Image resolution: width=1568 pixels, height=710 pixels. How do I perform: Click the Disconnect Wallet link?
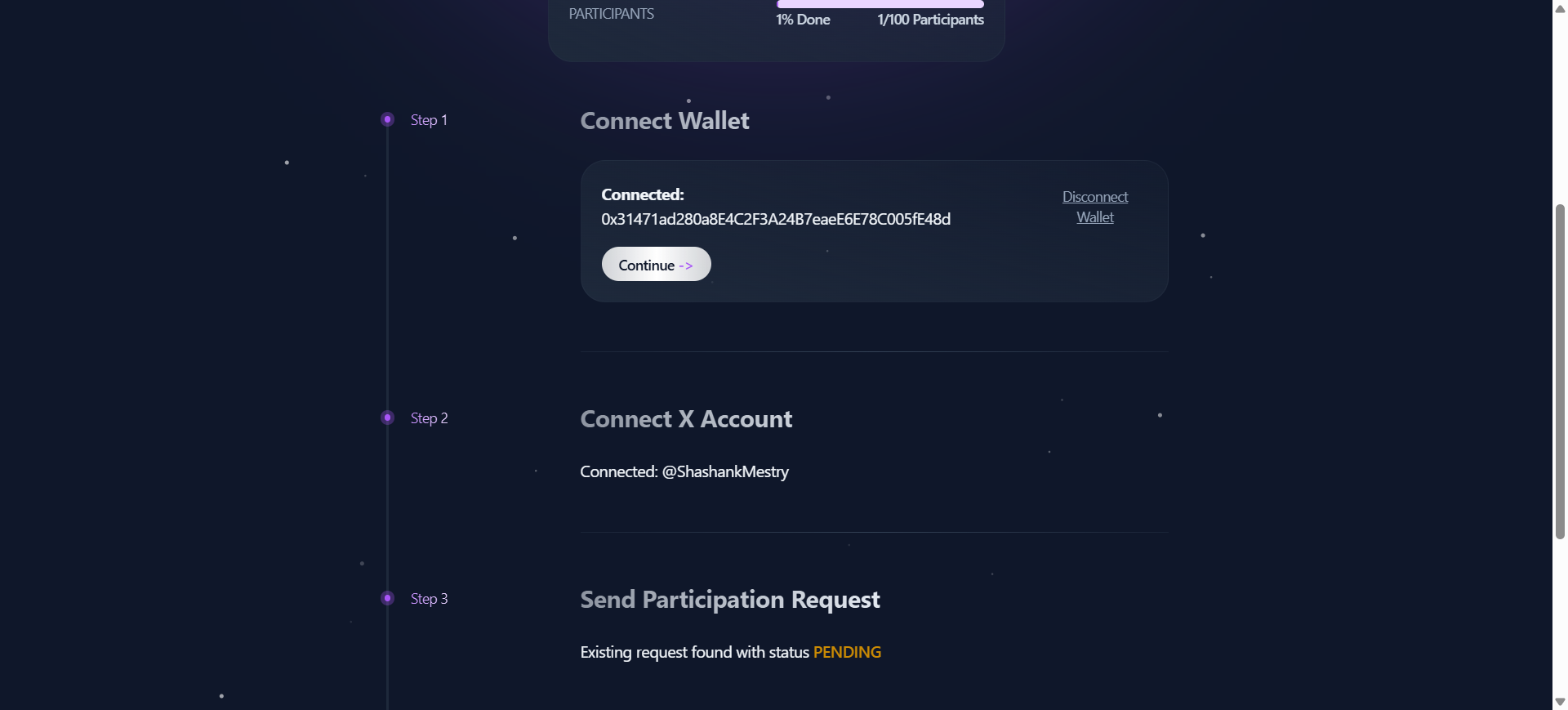(1094, 208)
